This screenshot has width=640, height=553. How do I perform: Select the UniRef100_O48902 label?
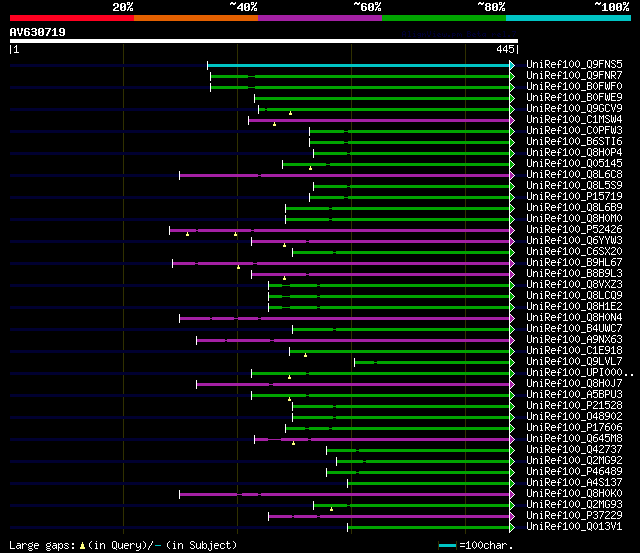(x=574, y=417)
